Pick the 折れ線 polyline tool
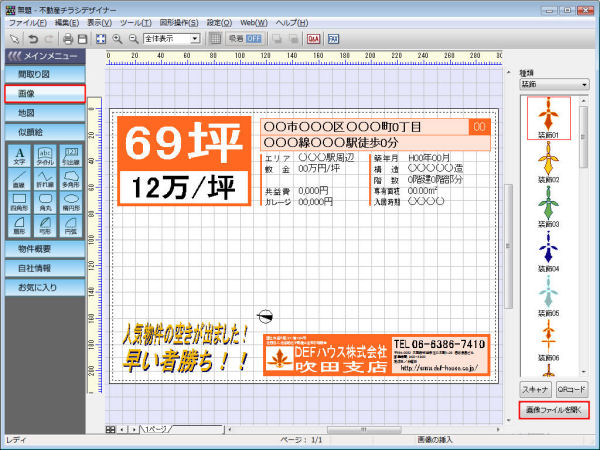 pyautogui.click(x=44, y=179)
